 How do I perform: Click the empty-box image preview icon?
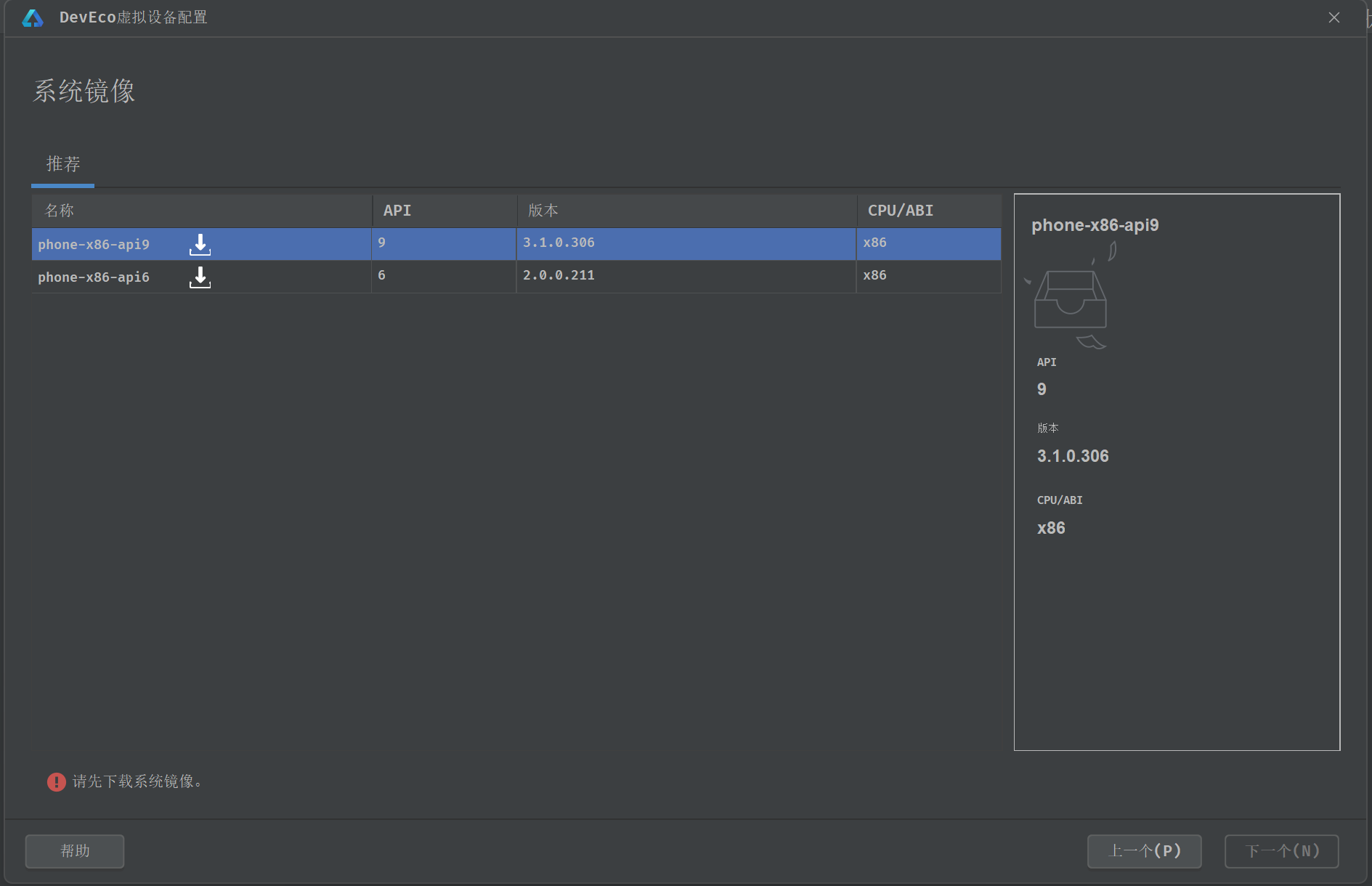click(x=1070, y=296)
